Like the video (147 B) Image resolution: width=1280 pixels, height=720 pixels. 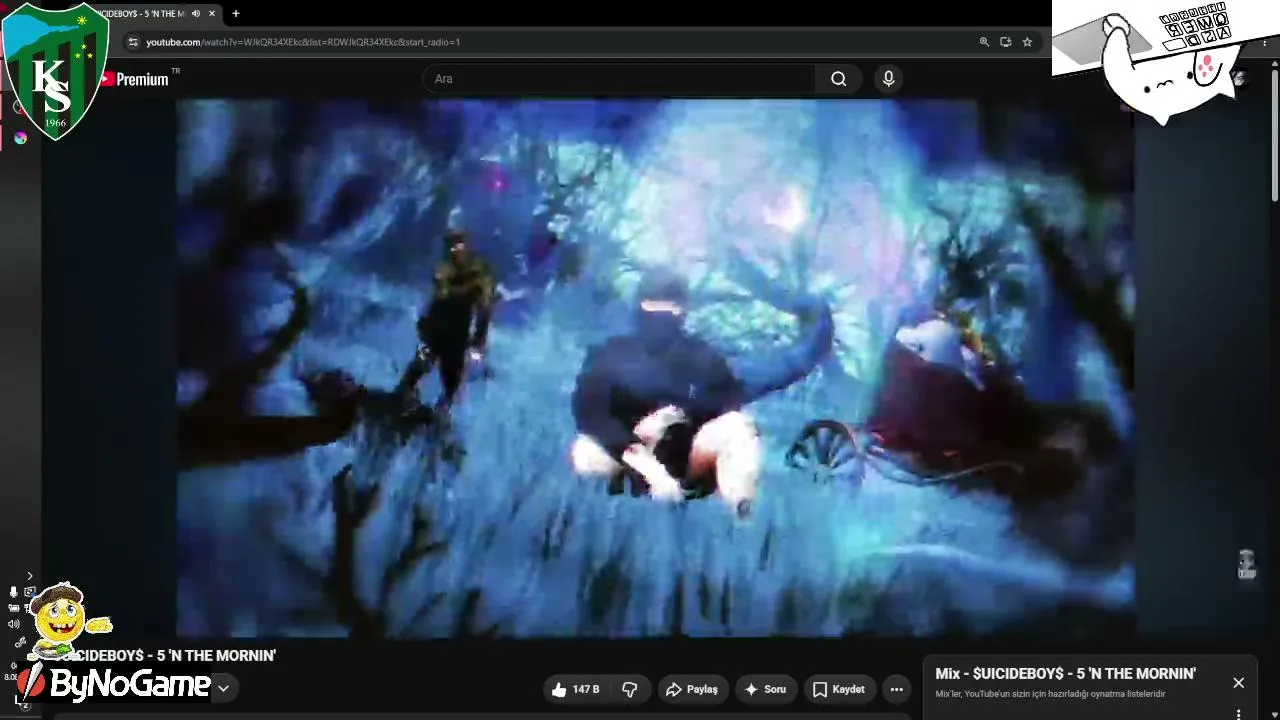pyautogui.click(x=574, y=689)
